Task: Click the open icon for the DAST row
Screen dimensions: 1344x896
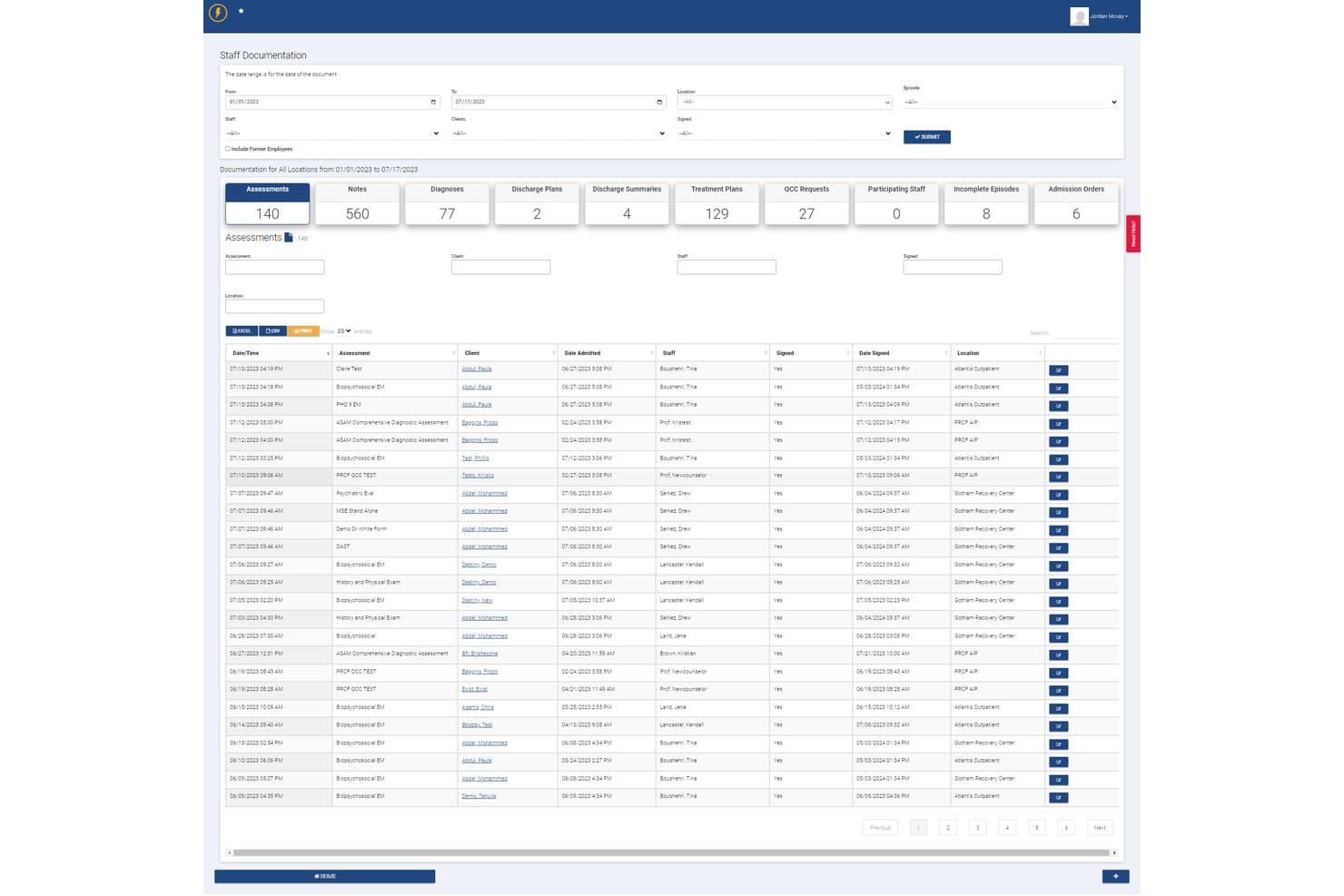Action: point(1058,548)
